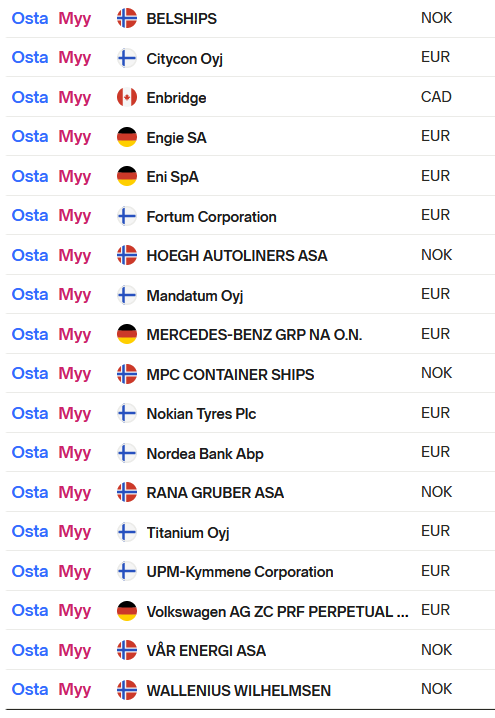495x718 pixels.
Task: Click the Norwegian flag beside RANA GRUBER ASA
Action: [127, 492]
